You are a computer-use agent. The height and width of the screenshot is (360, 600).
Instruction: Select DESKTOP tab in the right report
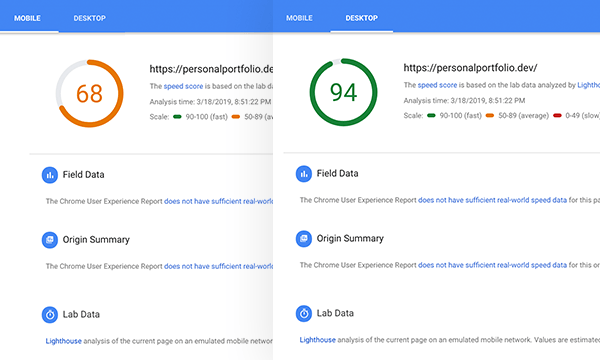point(362,18)
